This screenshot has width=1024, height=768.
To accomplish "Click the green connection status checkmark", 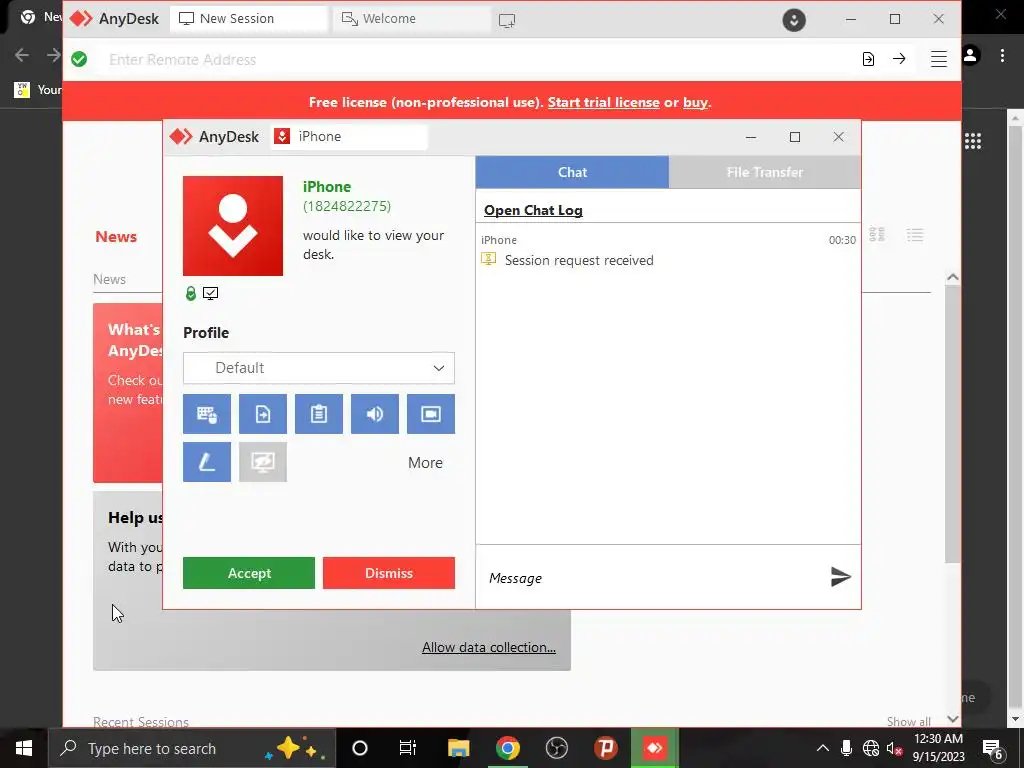I will click(x=79, y=59).
